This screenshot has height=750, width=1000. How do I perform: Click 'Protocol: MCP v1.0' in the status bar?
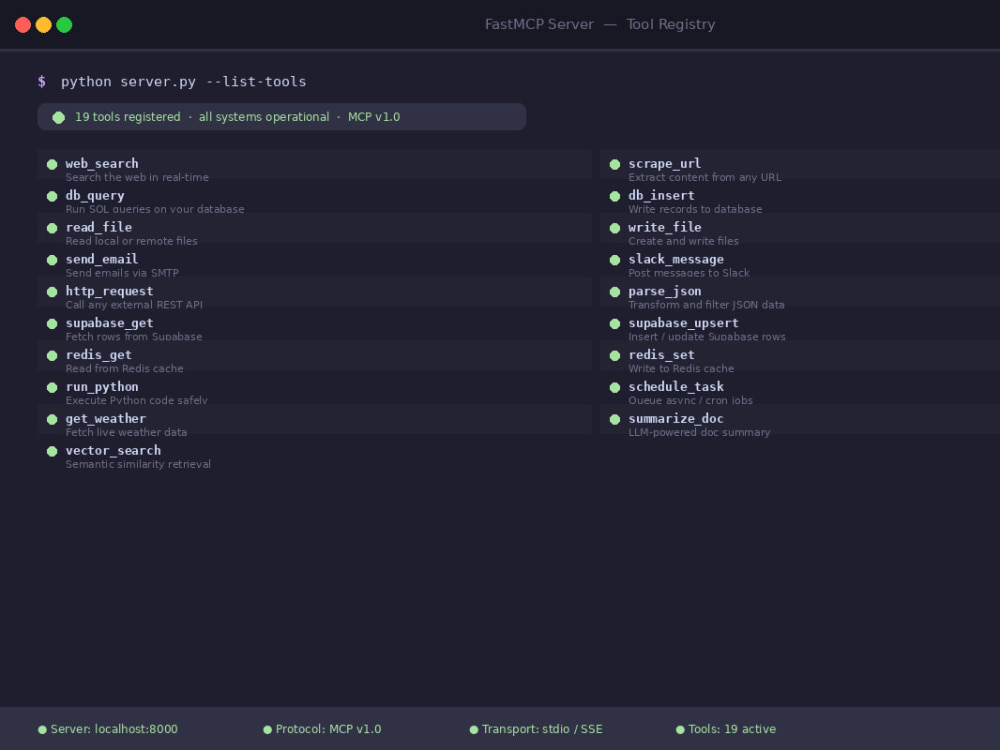[328, 730]
